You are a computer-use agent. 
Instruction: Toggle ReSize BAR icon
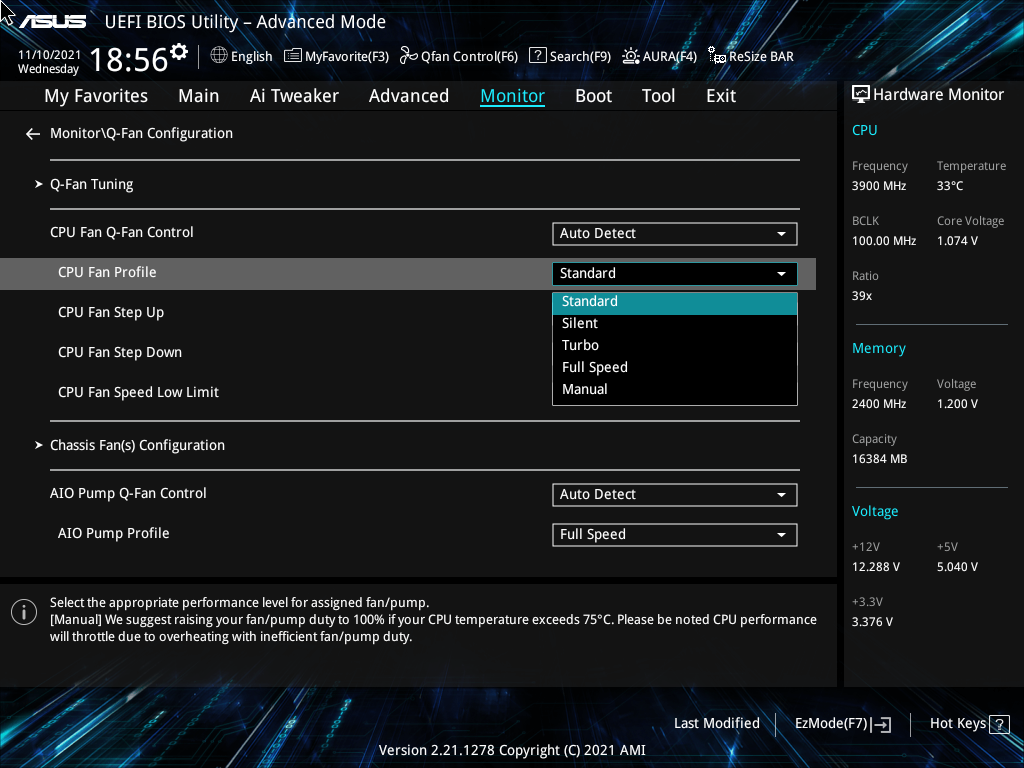pyautogui.click(x=717, y=56)
